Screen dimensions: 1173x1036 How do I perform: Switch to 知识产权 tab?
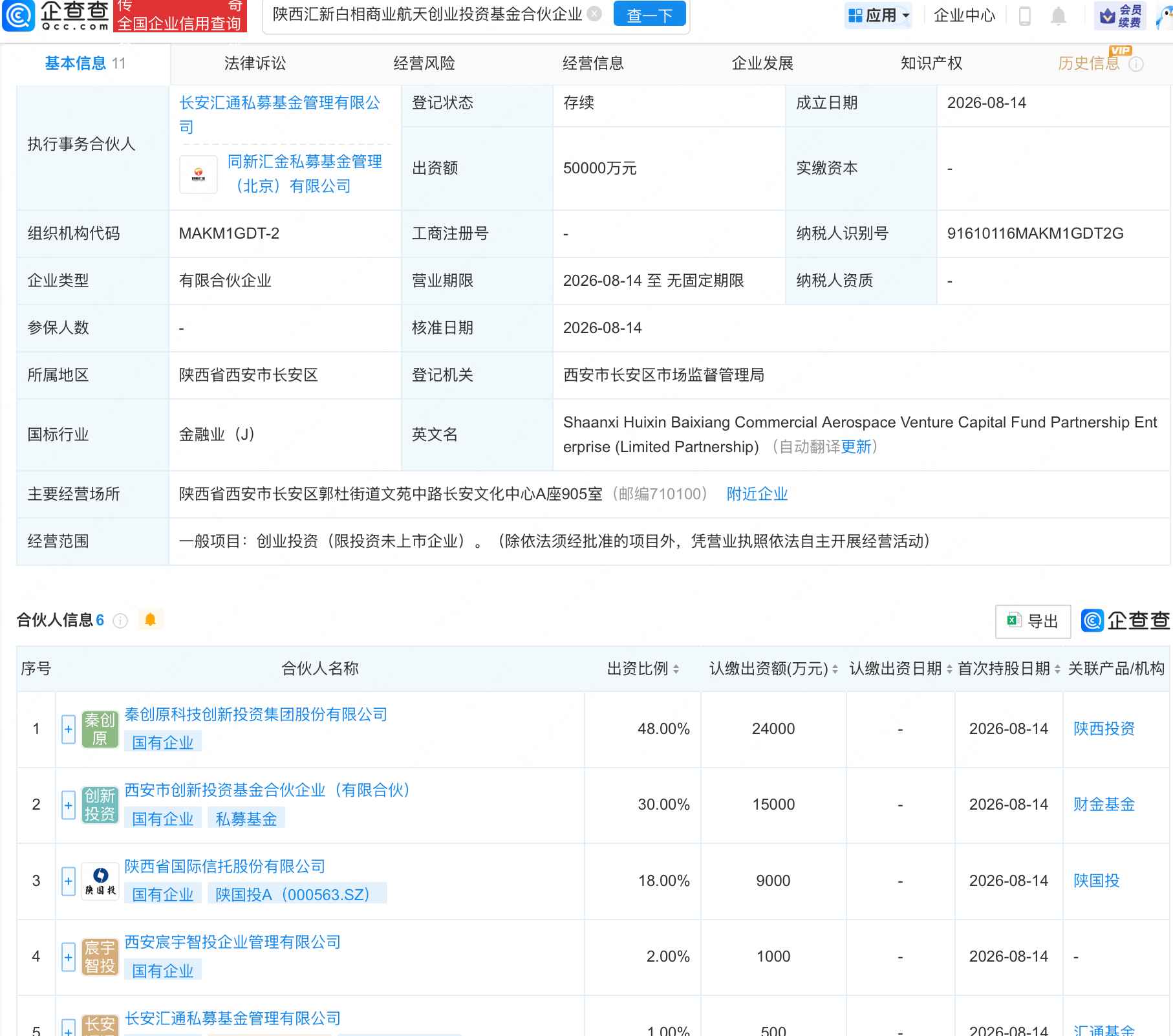[931, 63]
